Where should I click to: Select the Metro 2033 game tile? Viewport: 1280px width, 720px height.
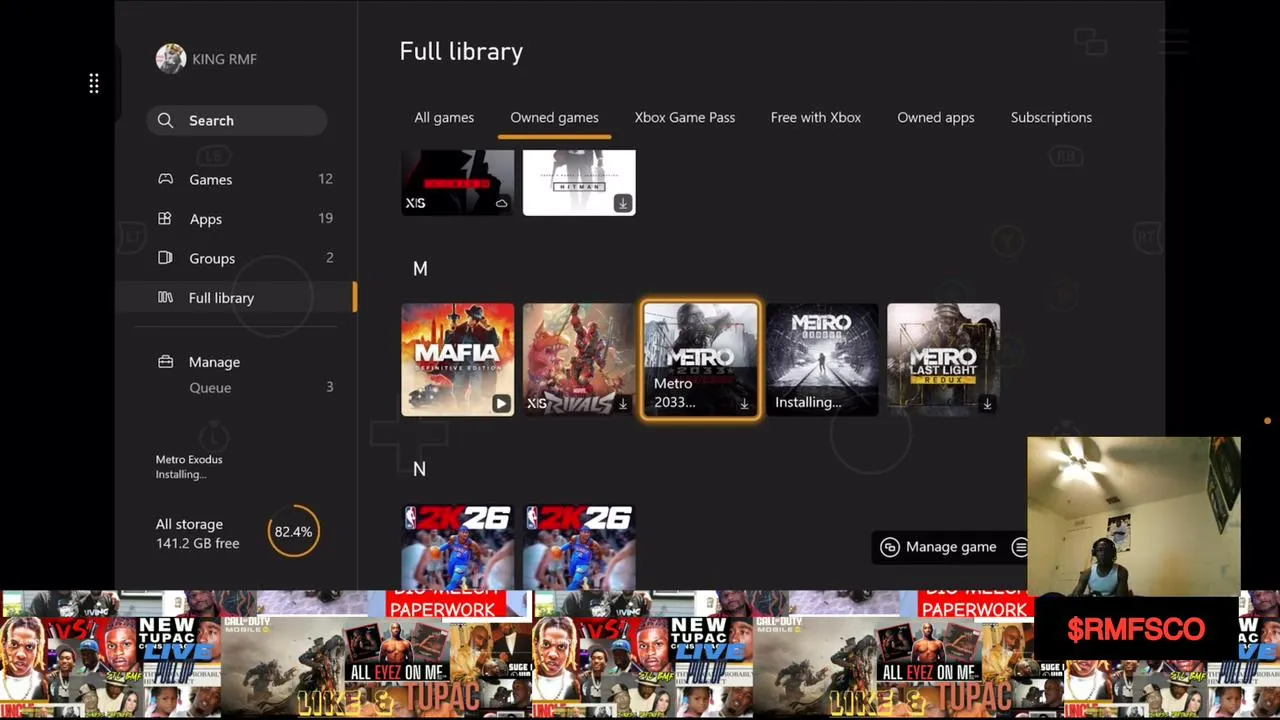pyautogui.click(x=700, y=359)
